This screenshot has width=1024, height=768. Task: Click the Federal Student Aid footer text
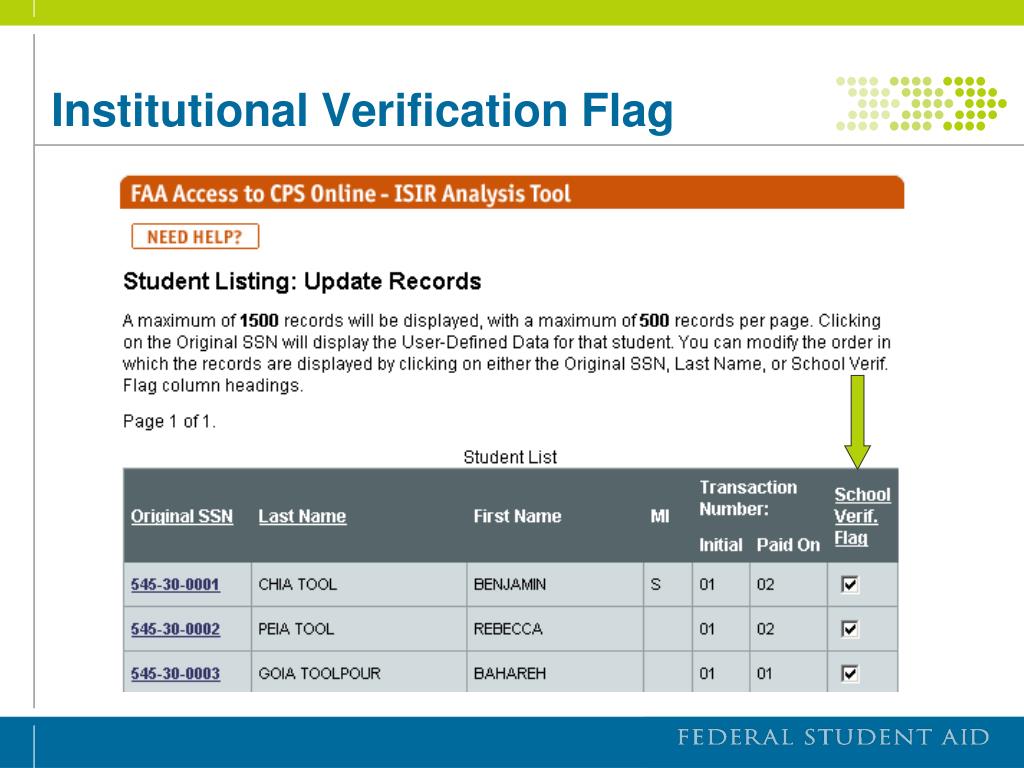pyautogui.click(x=833, y=737)
